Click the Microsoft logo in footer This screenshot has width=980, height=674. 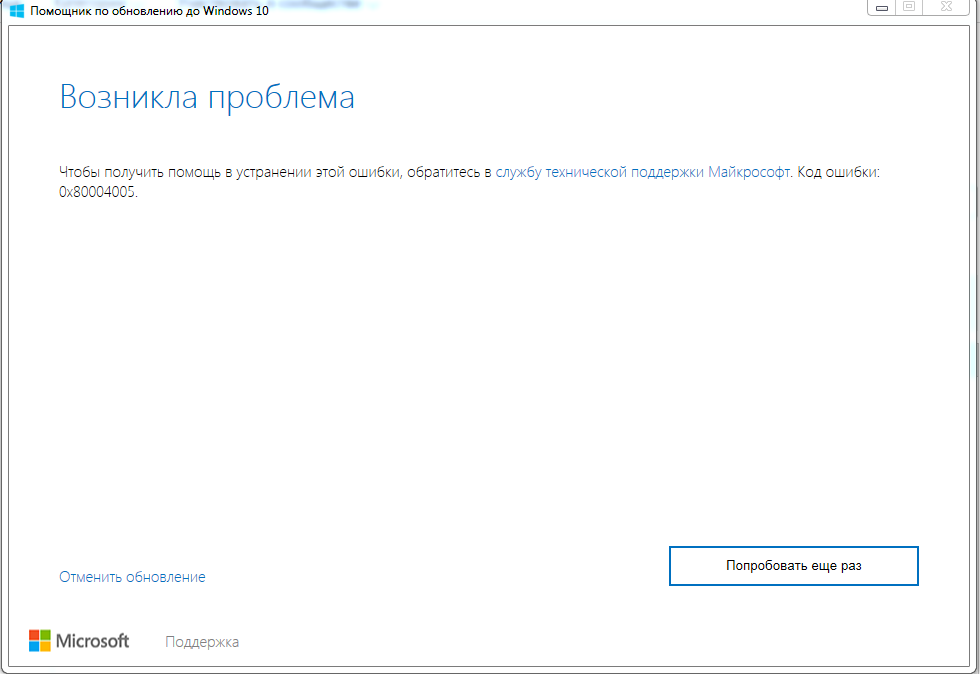pos(79,641)
